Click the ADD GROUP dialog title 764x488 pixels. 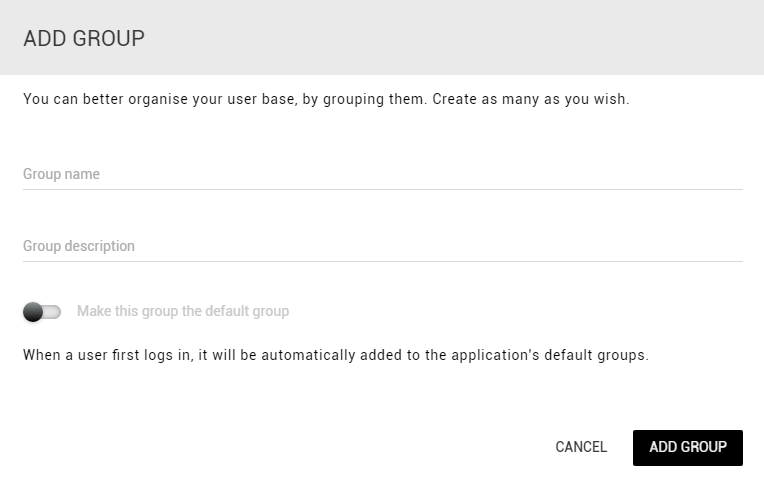pos(84,38)
